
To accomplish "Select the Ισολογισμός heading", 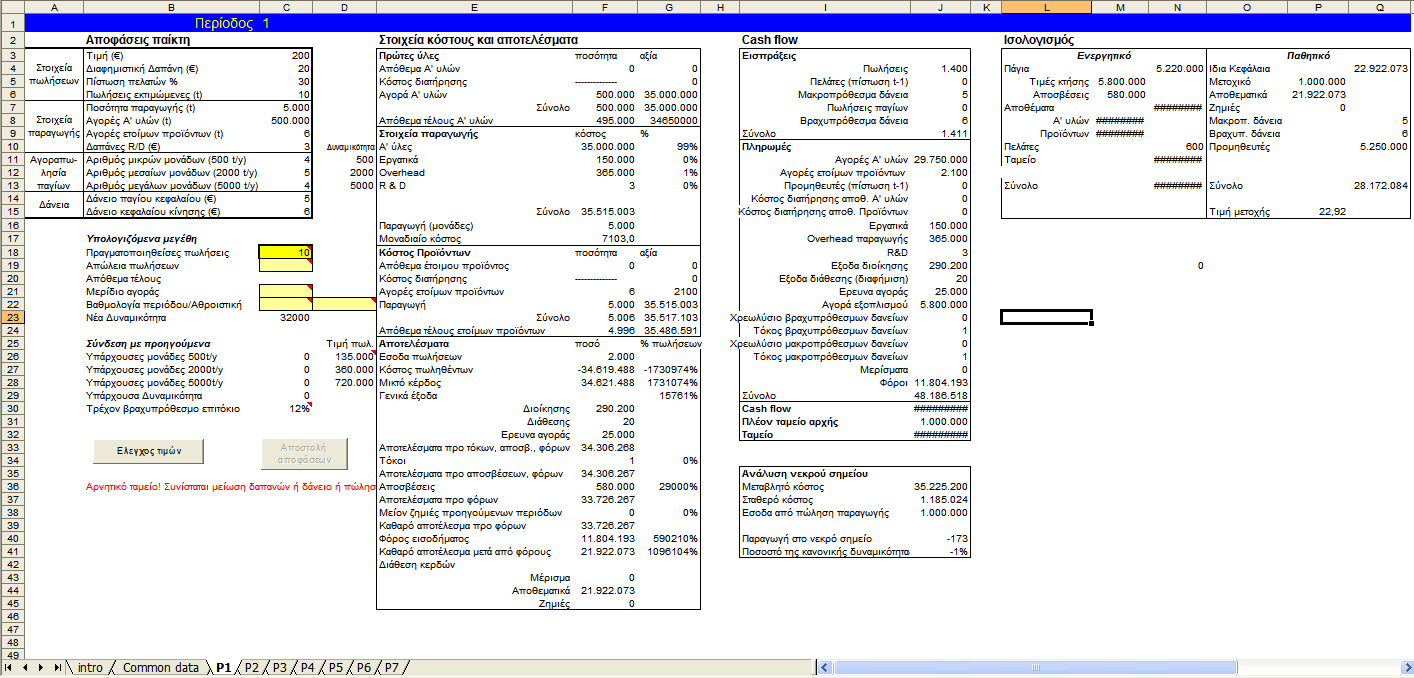I will click(x=1038, y=40).
